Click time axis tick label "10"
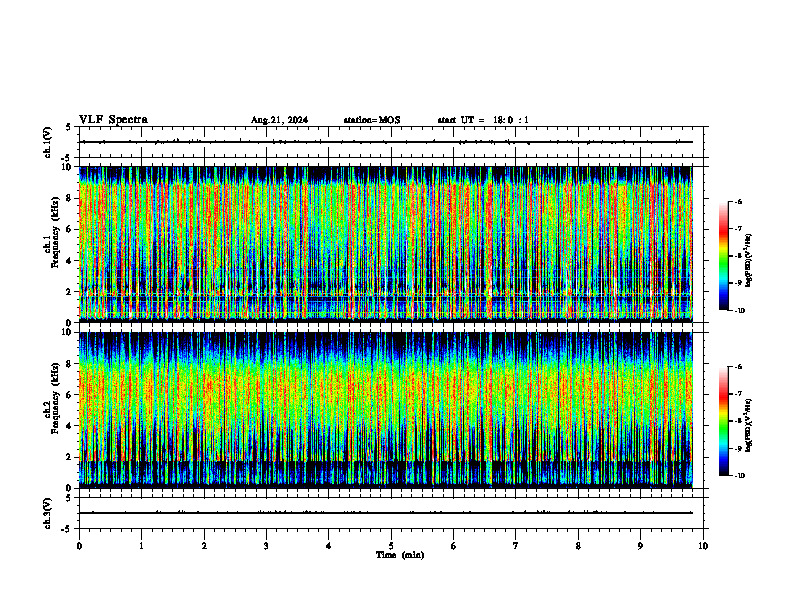The image size is (792, 612). pos(703,546)
